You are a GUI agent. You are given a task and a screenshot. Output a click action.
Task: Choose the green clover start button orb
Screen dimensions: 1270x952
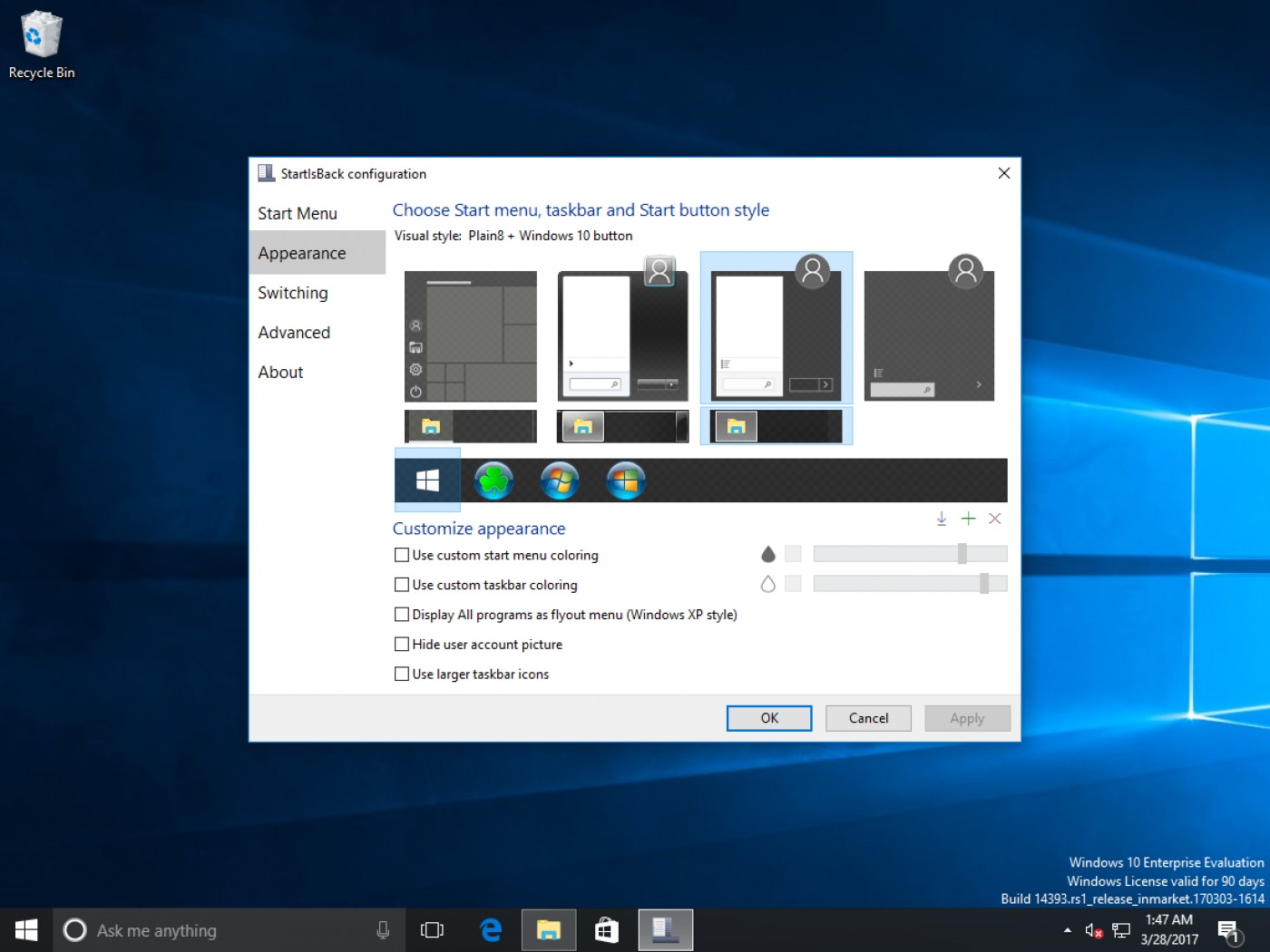pyautogui.click(x=493, y=480)
